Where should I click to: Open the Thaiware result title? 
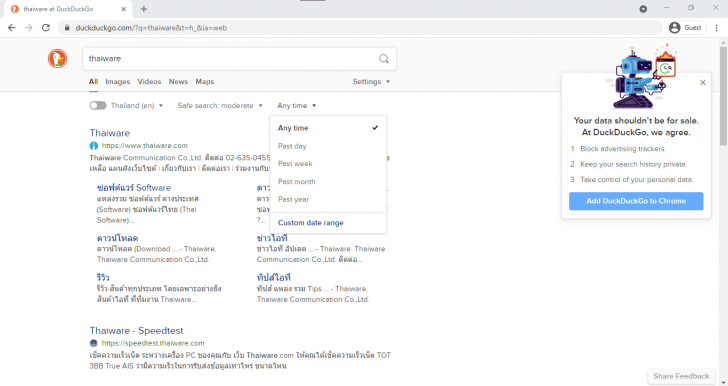click(110, 133)
